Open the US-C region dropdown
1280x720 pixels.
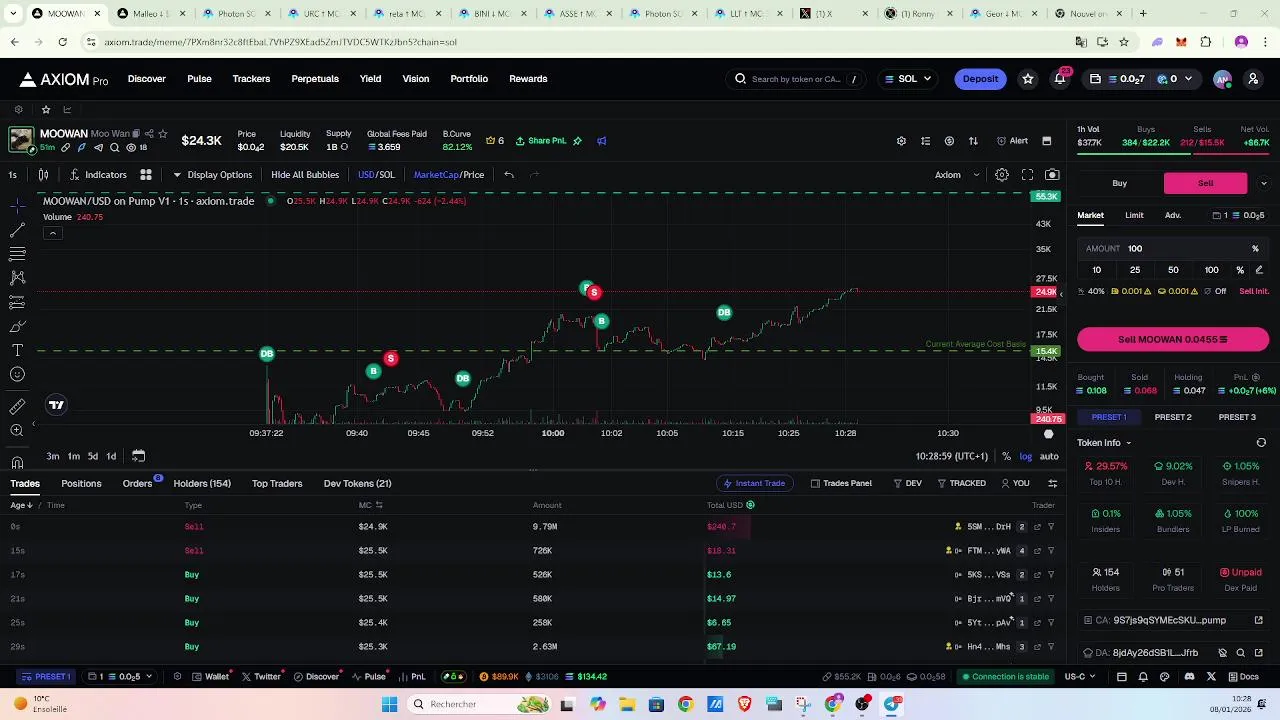(x=1080, y=677)
